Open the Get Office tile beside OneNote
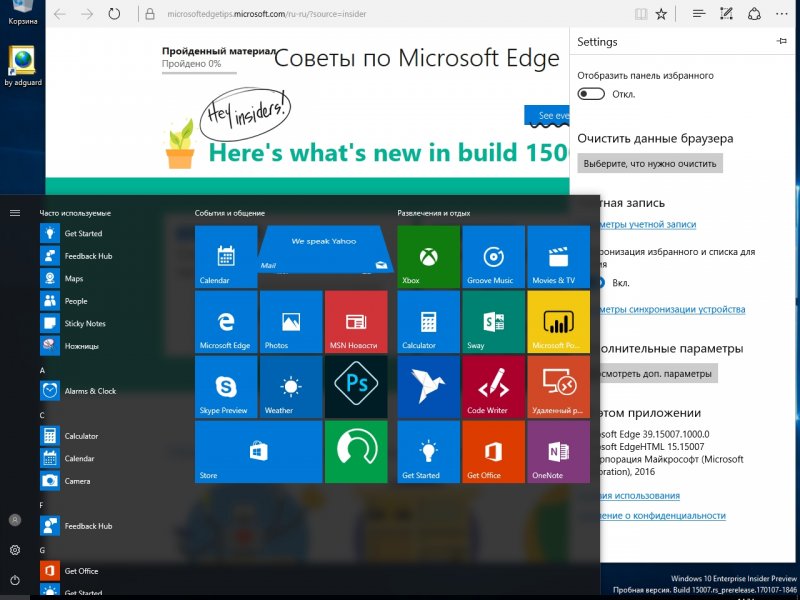The width and height of the screenshot is (800, 600). tap(493, 452)
